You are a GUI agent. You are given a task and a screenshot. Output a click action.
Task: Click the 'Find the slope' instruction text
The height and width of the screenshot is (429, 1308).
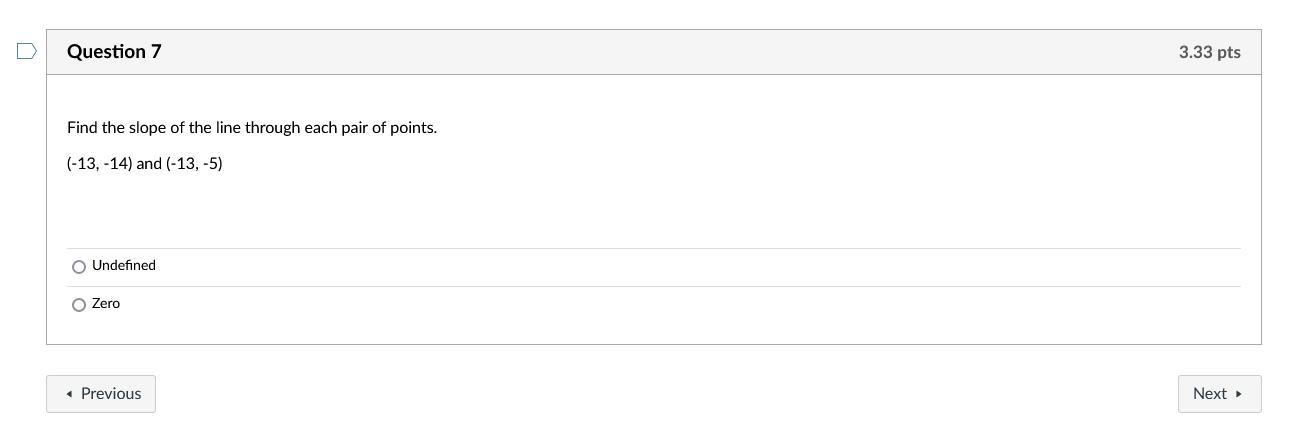(x=251, y=128)
